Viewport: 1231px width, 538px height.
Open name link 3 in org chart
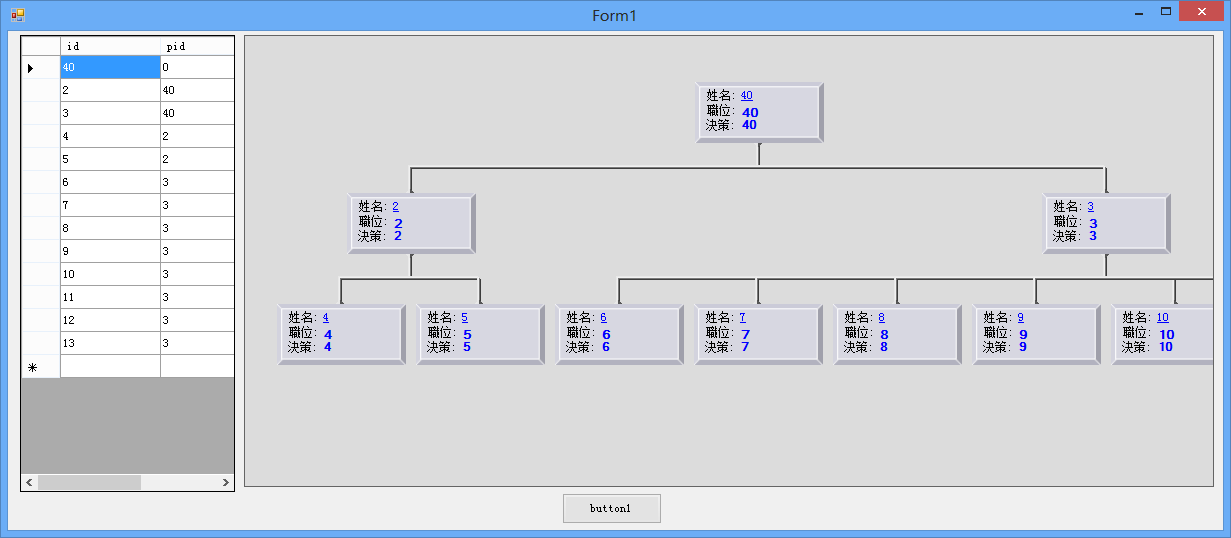tap(1091, 207)
